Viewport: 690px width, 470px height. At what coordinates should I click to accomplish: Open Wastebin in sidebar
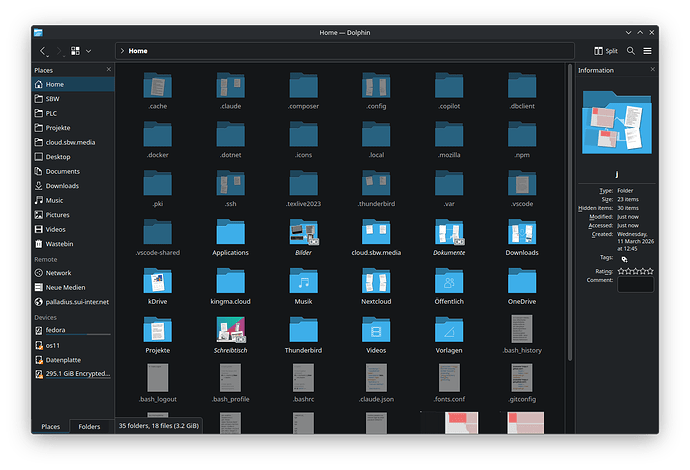point(73,244)
